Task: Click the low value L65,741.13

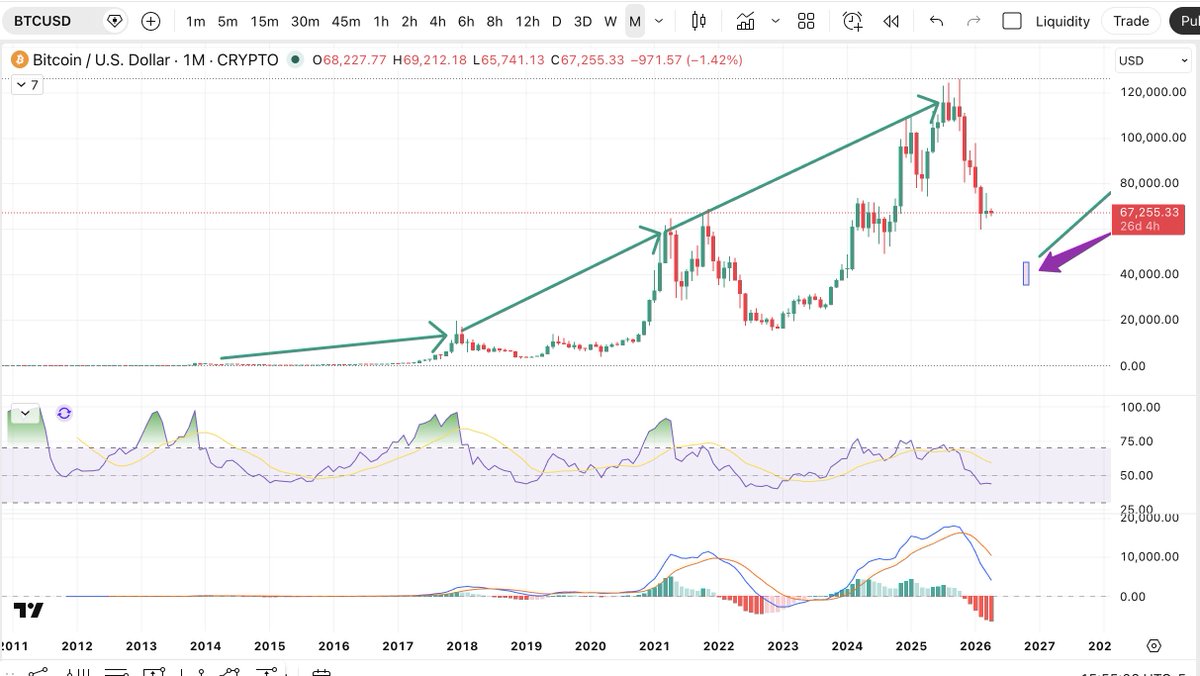Action: point(511,60)
